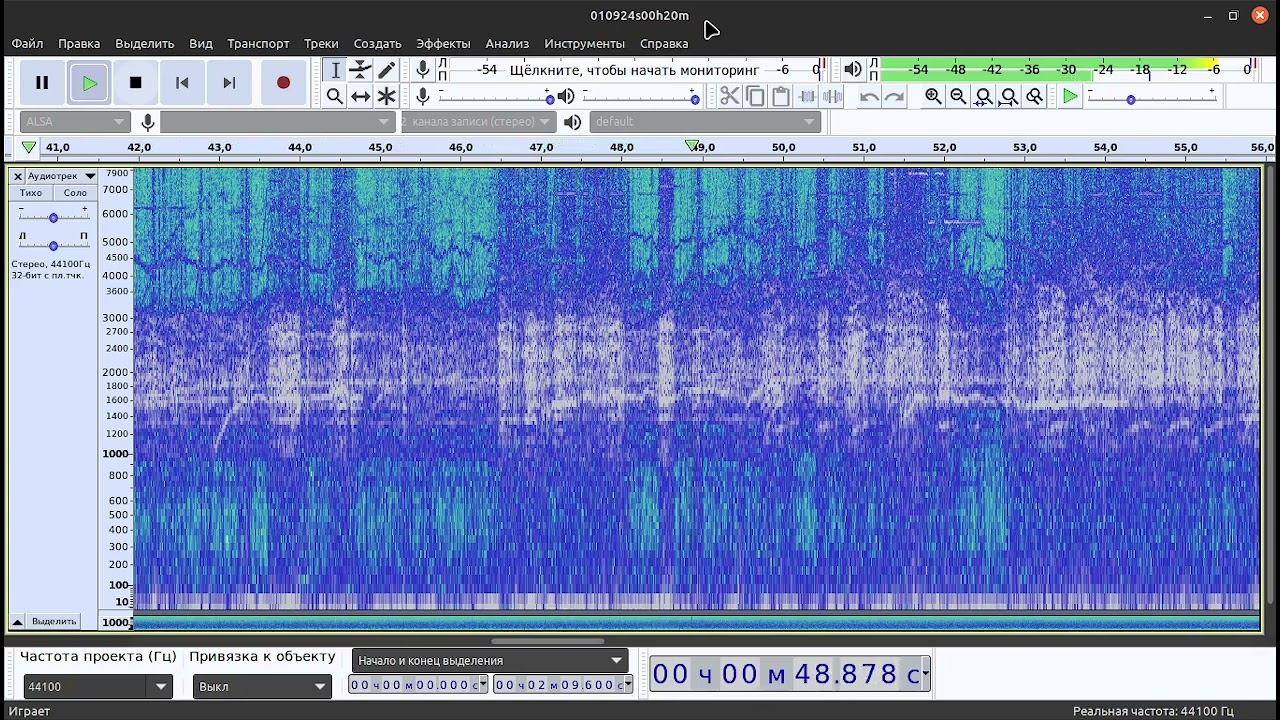Click the Play-at-speed green arrow
Image resolution: width=1280 pixels, height=720 pixels.
(1070, 96)
